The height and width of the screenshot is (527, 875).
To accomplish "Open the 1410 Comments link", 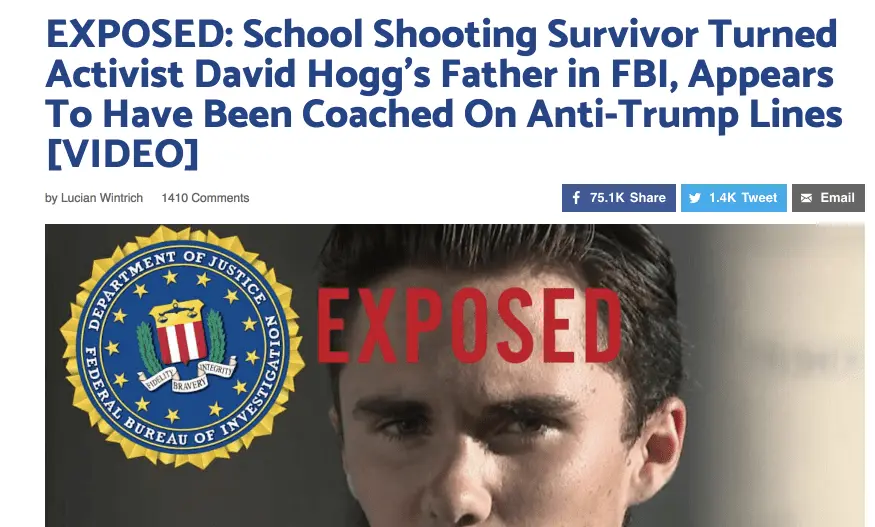I will coord(205,198).
